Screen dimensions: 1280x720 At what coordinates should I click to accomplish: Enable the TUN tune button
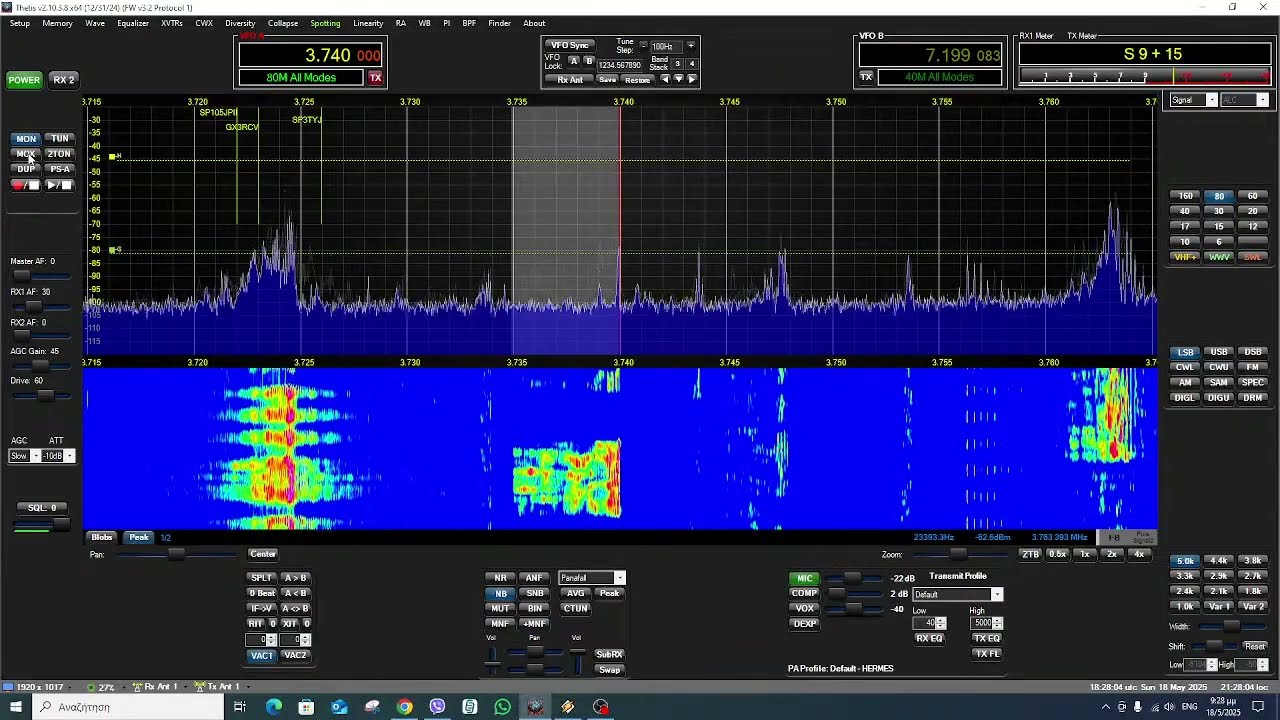tap(60, 139)
